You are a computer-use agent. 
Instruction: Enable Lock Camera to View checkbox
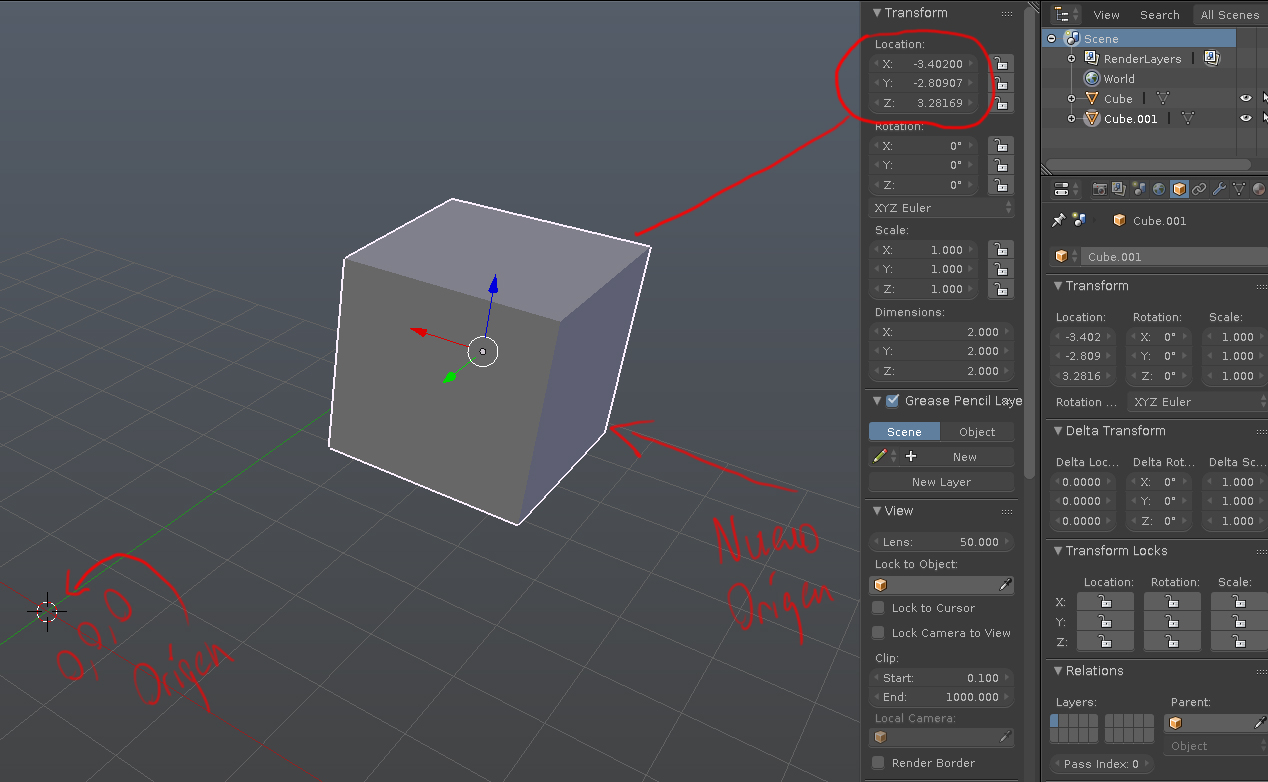point(879,633)
